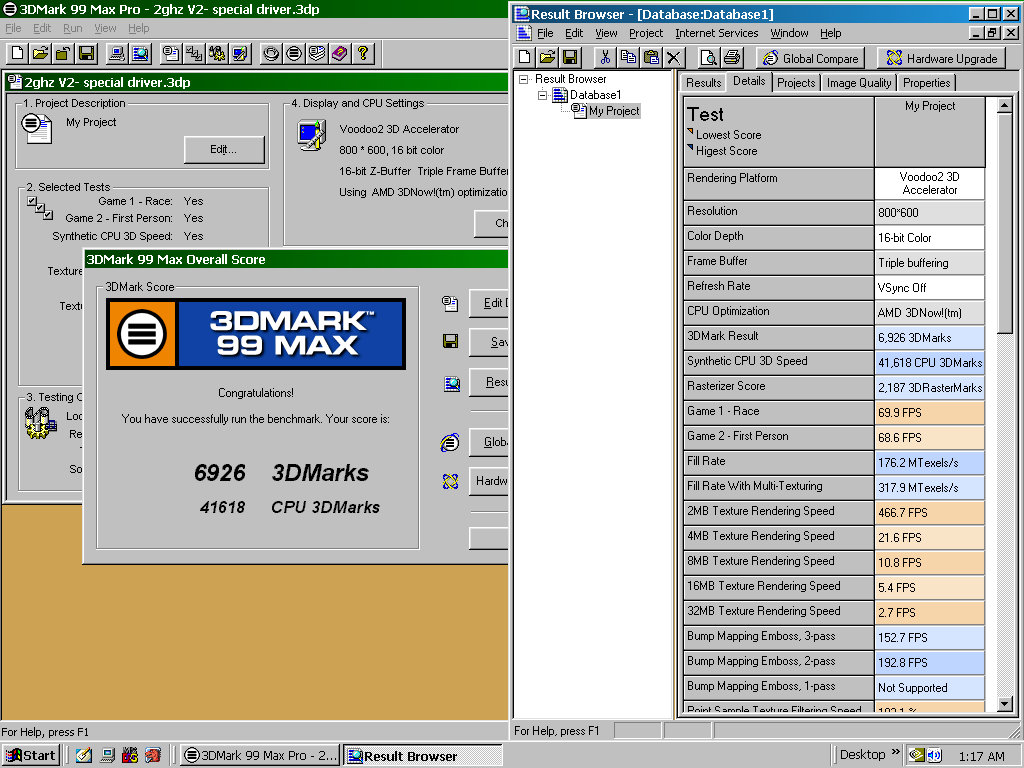Click the 'VSync Off' refresh rate cell
This screenshot has width=1024, height=768.
[930, 287]
